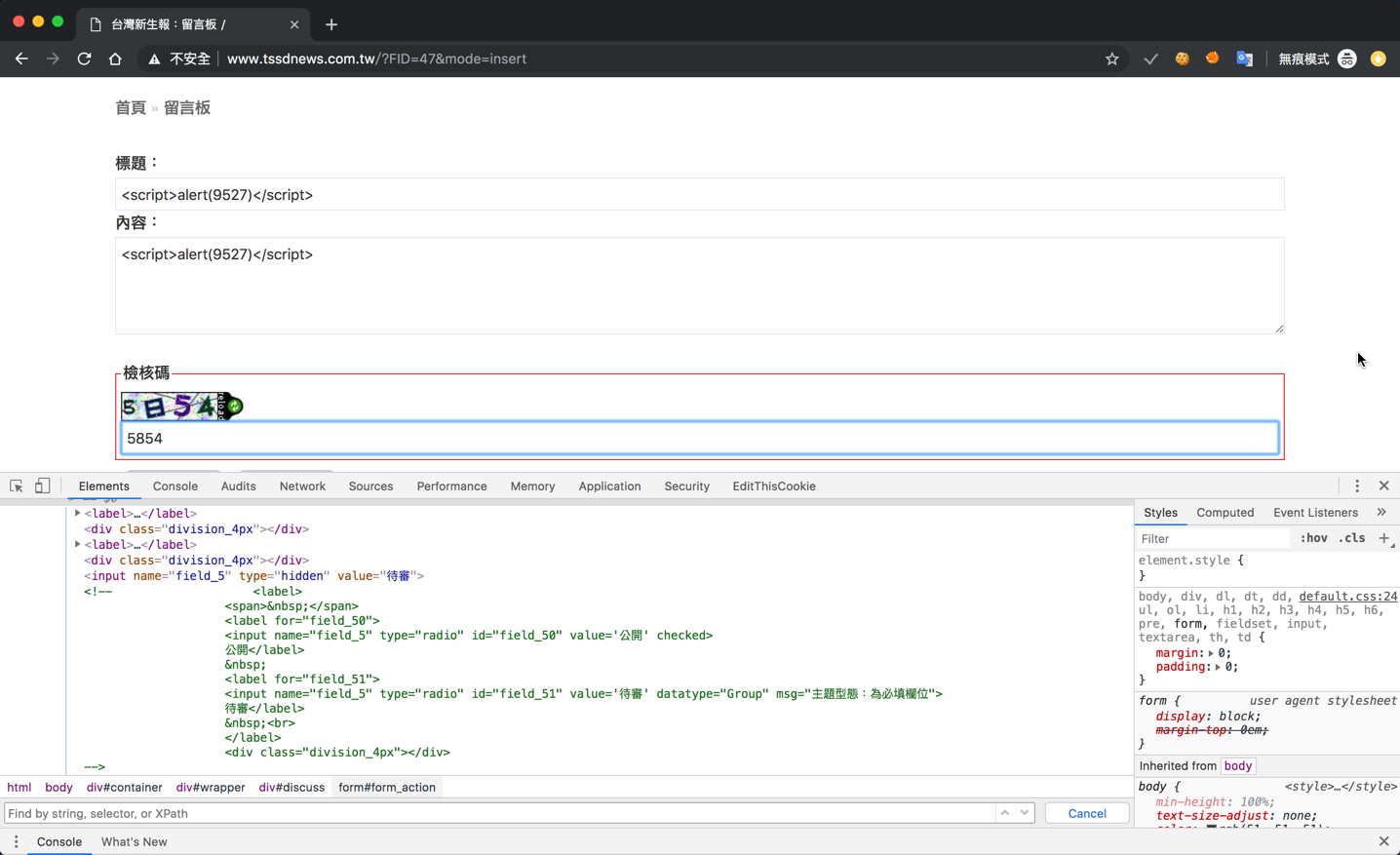Open the Console tab in DevTools

tap(175, 486)
